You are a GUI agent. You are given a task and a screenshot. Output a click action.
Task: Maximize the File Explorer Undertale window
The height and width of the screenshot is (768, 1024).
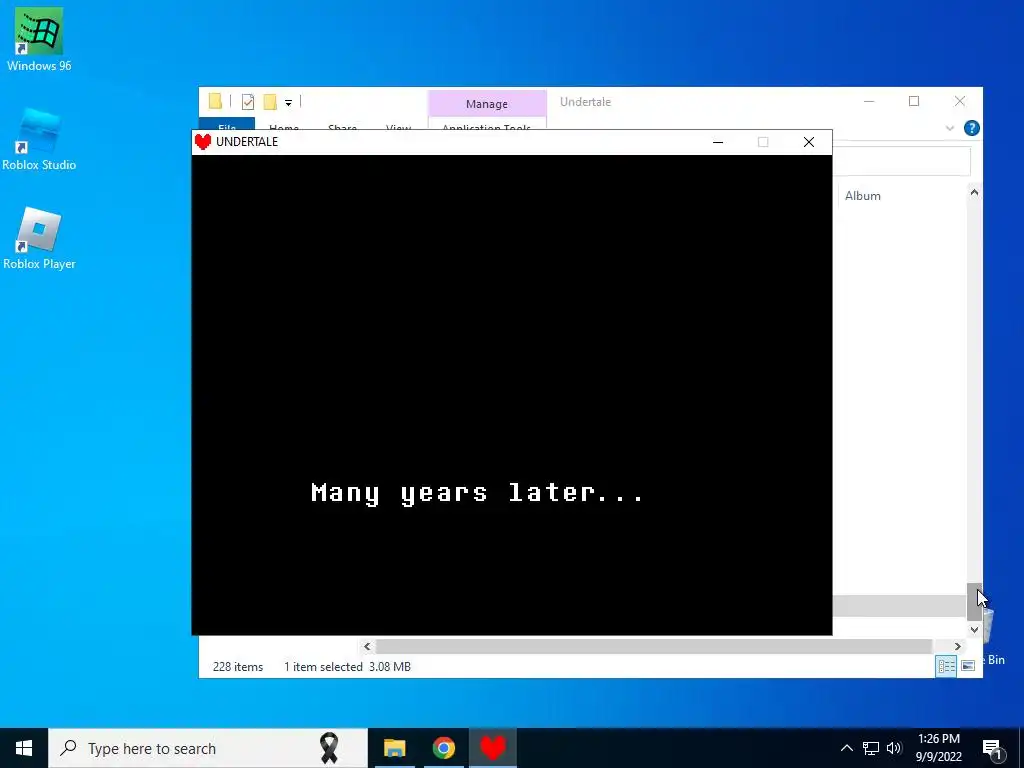click(914, 101)
